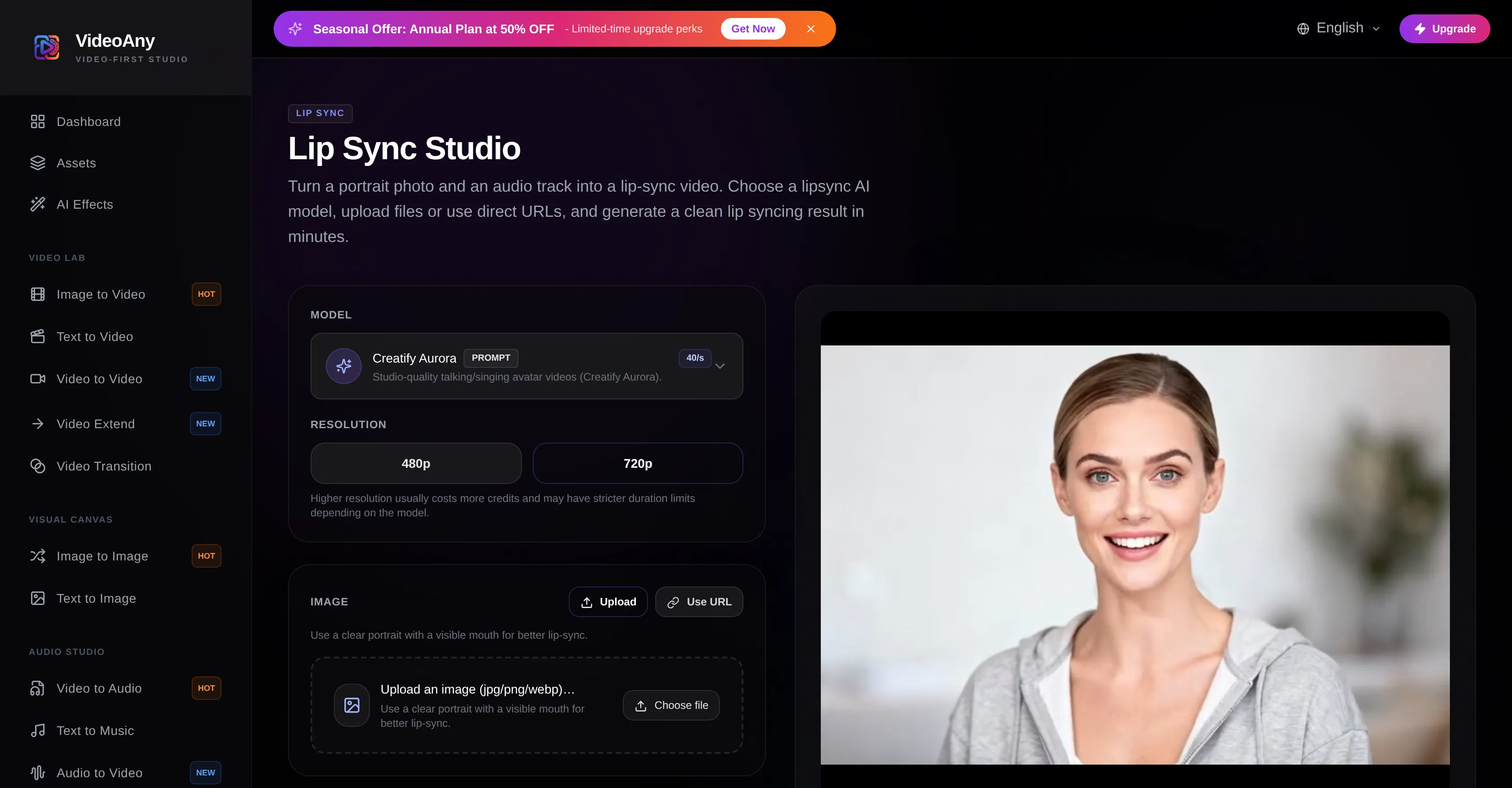Screen dimensions: 1512x788
Task: Click Get Now on the seasonal offer
Action: coord(753,28)
